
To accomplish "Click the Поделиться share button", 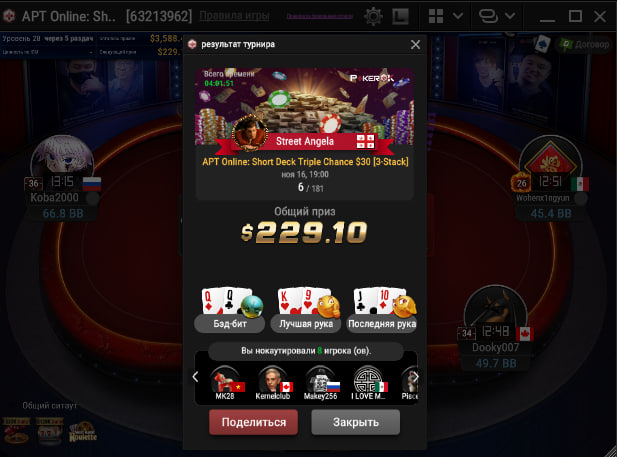I will [253, 422].
